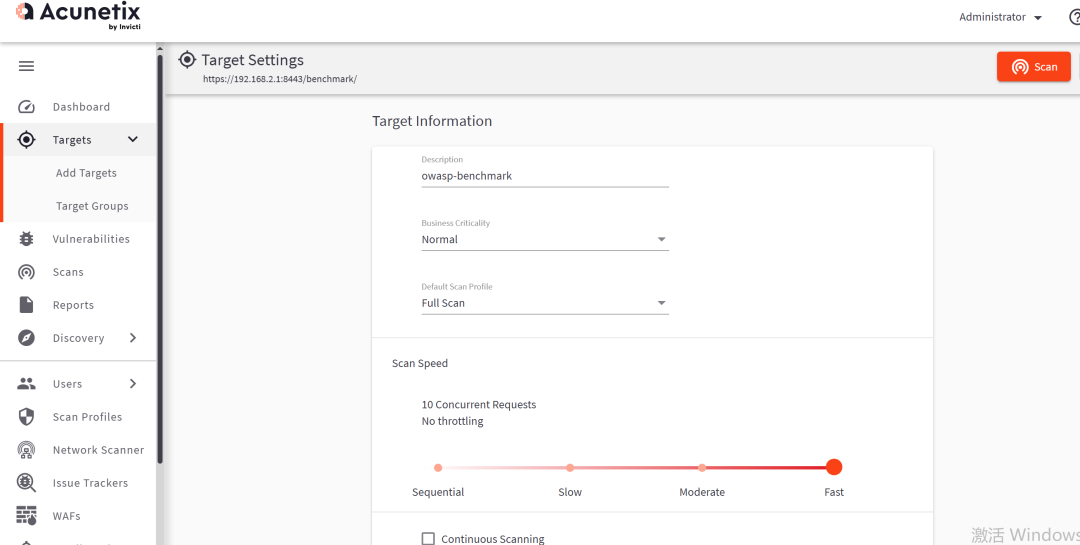Screen dimensions: 1080x545
Task: Click the Vulnerabilities bug icon
Action: (27, 239)
